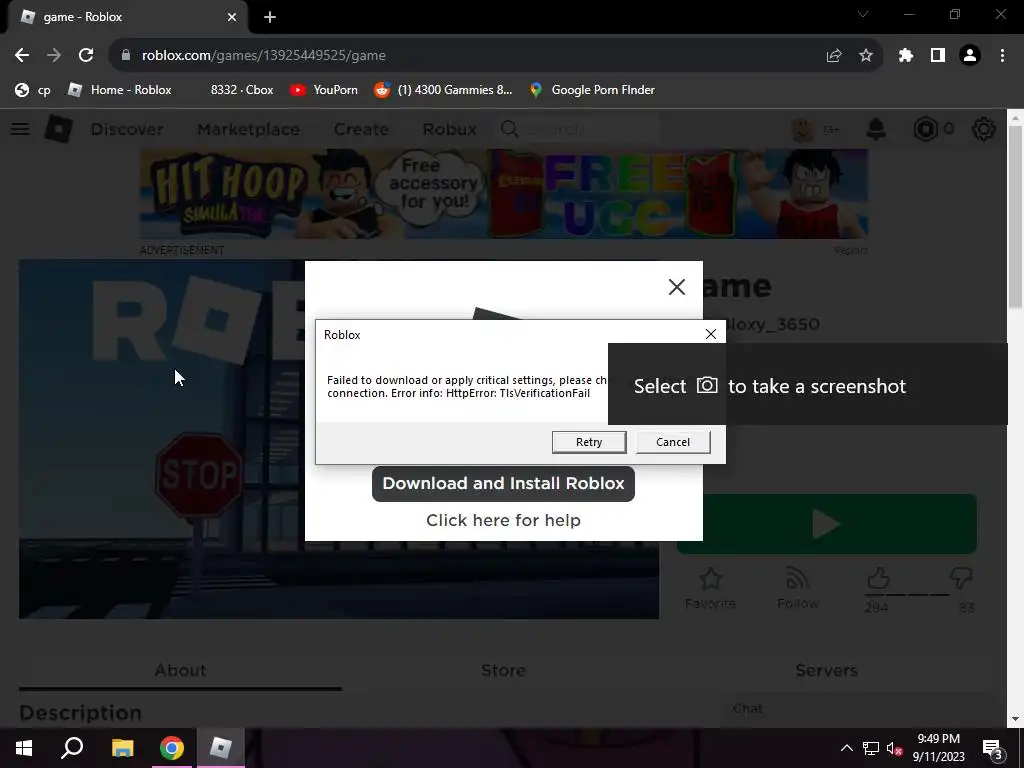The width and height of the screenshot is (1024, 768).
Task: Open the Roblox hamburger menu
Action: point(20,129)
